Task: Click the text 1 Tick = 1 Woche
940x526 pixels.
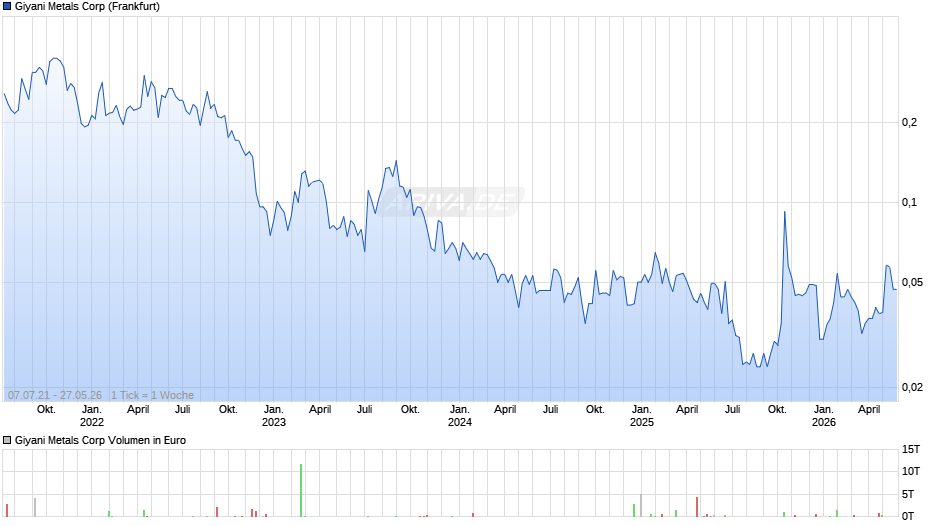Action: pyautogui.click(x=152, y=395)
